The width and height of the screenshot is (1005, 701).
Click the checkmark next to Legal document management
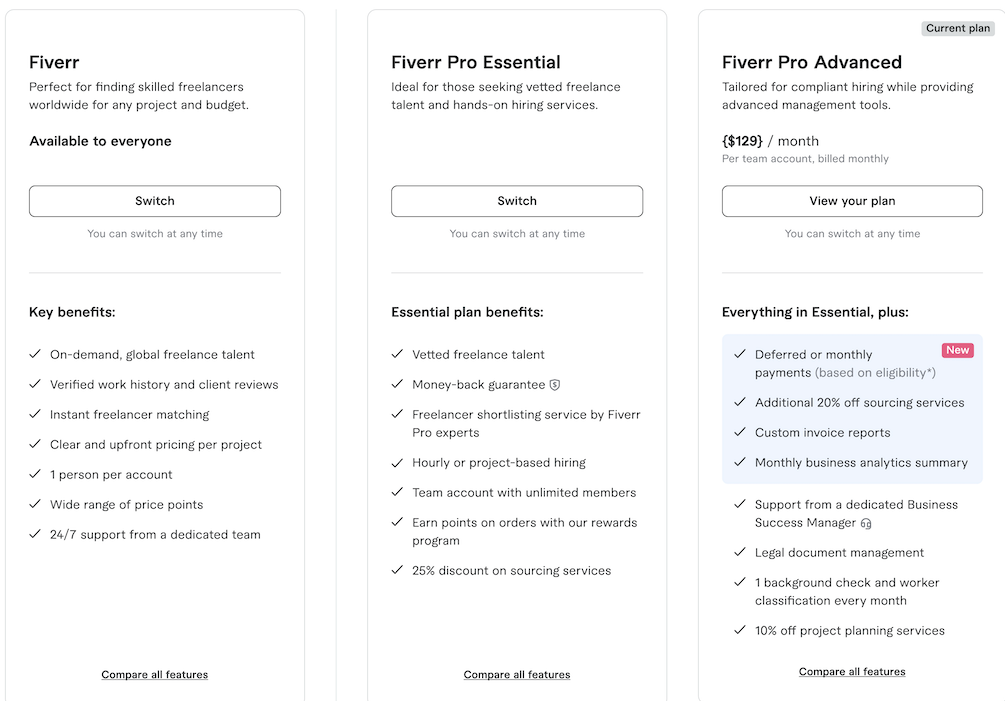pyautogui.click(x=740, y=552)
